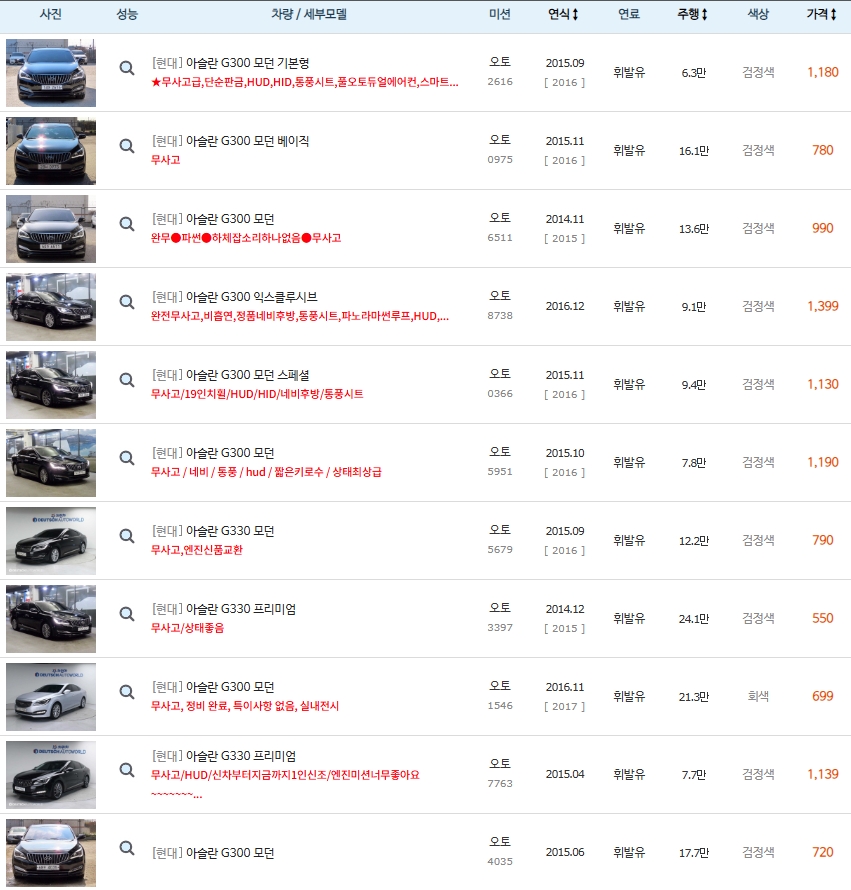Open inspection magnifier for 아슬란 G300 익스클루시브
This screenshot has height=890, width=851.
[x=127, y=302]
